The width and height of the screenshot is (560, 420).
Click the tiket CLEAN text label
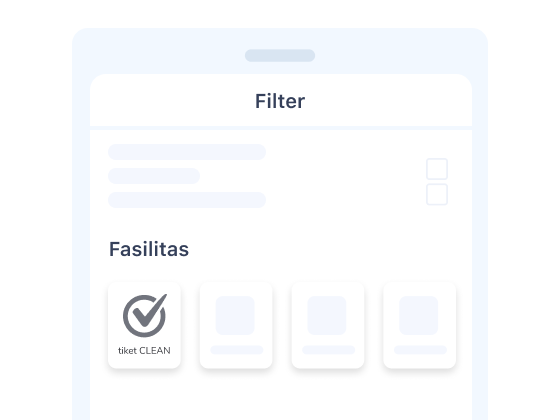144,351
